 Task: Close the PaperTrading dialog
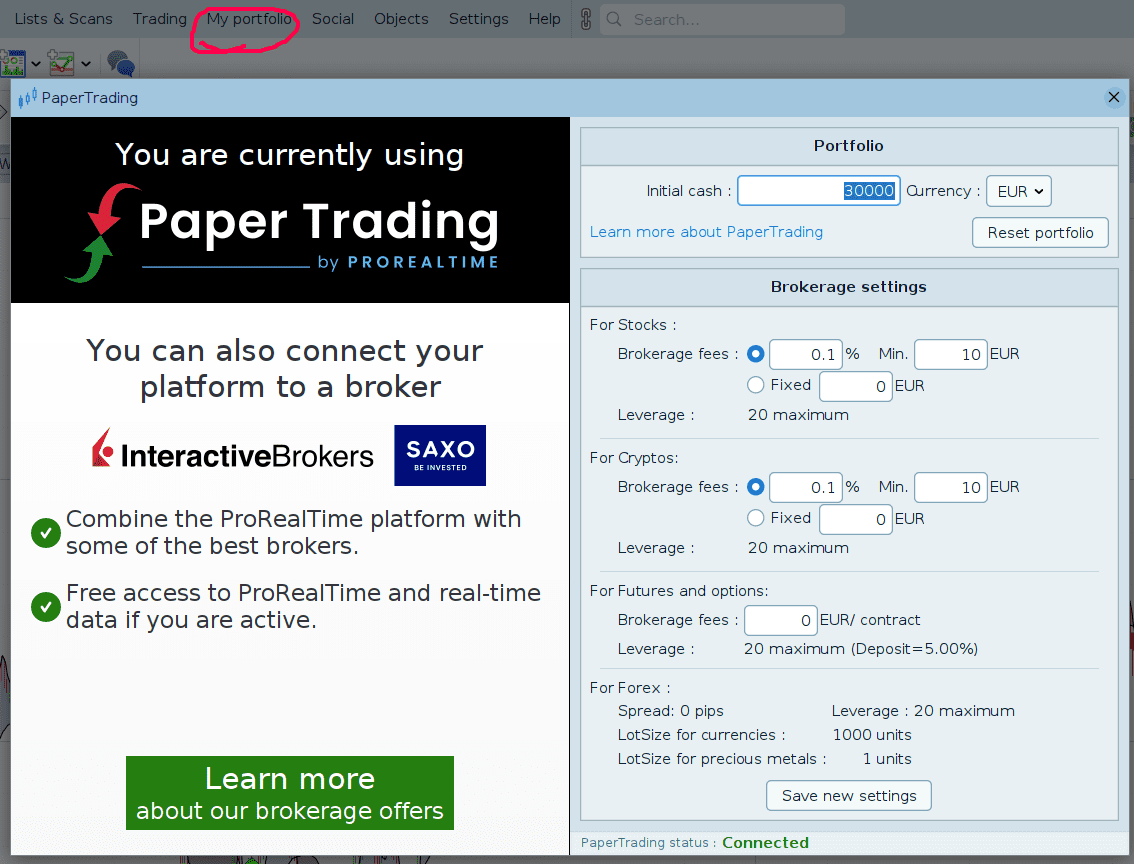[1114, 97]
